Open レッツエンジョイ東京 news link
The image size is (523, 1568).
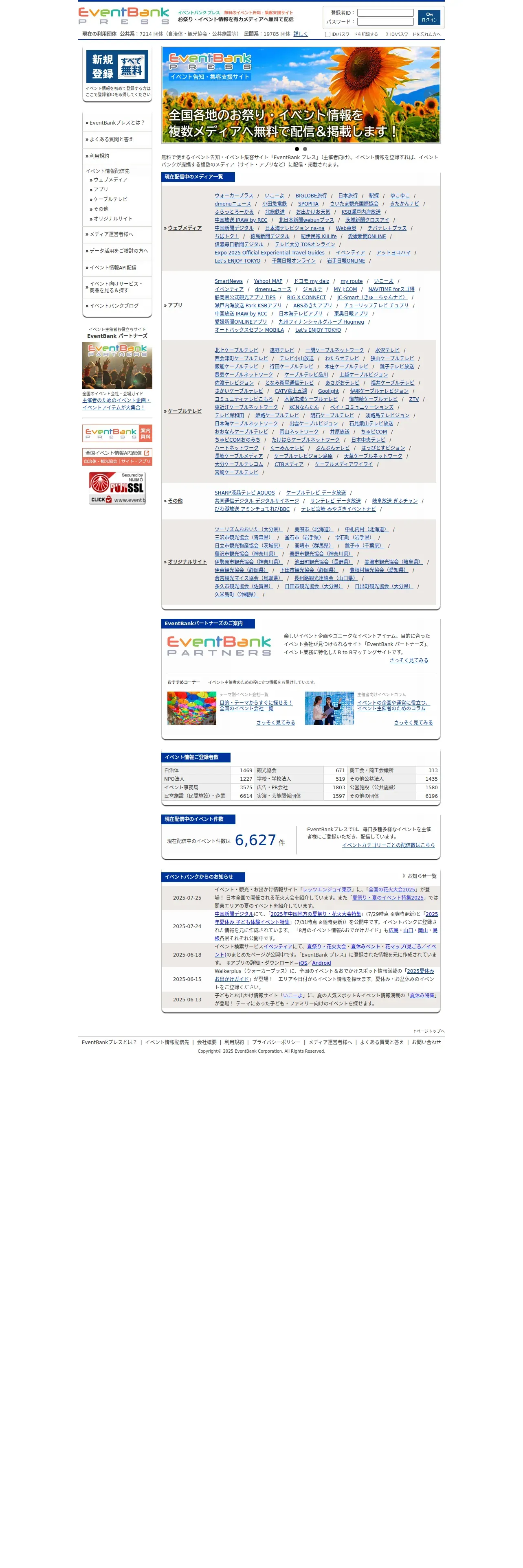pyautogui.click(x=327, y=890)
